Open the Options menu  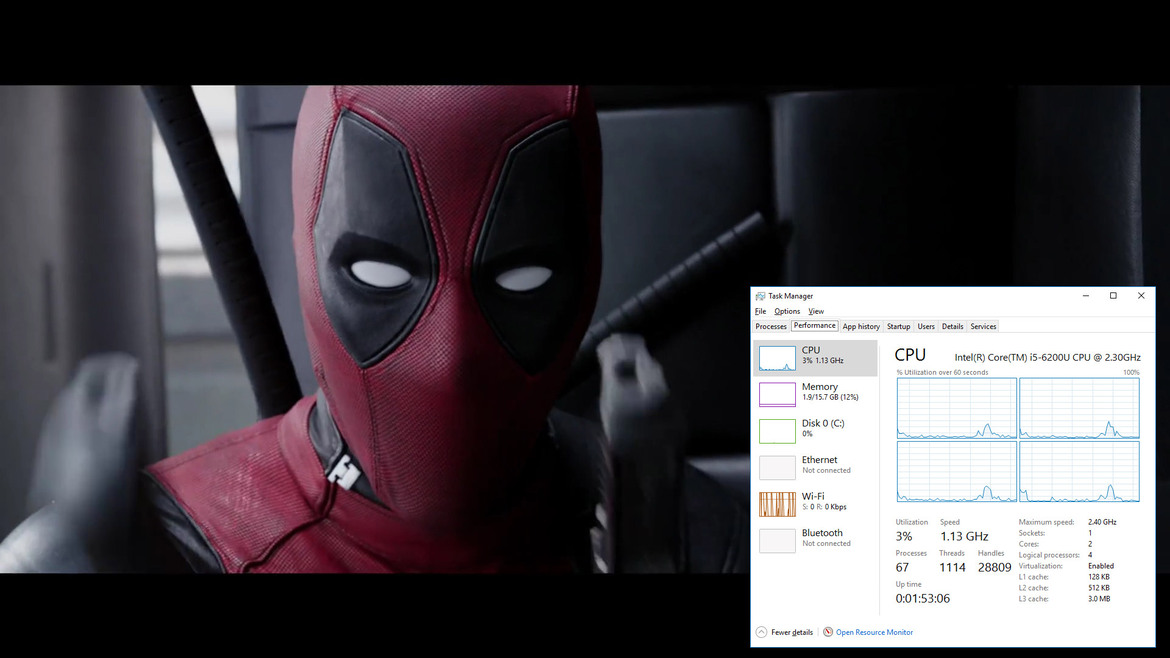(x=786, y=311)
